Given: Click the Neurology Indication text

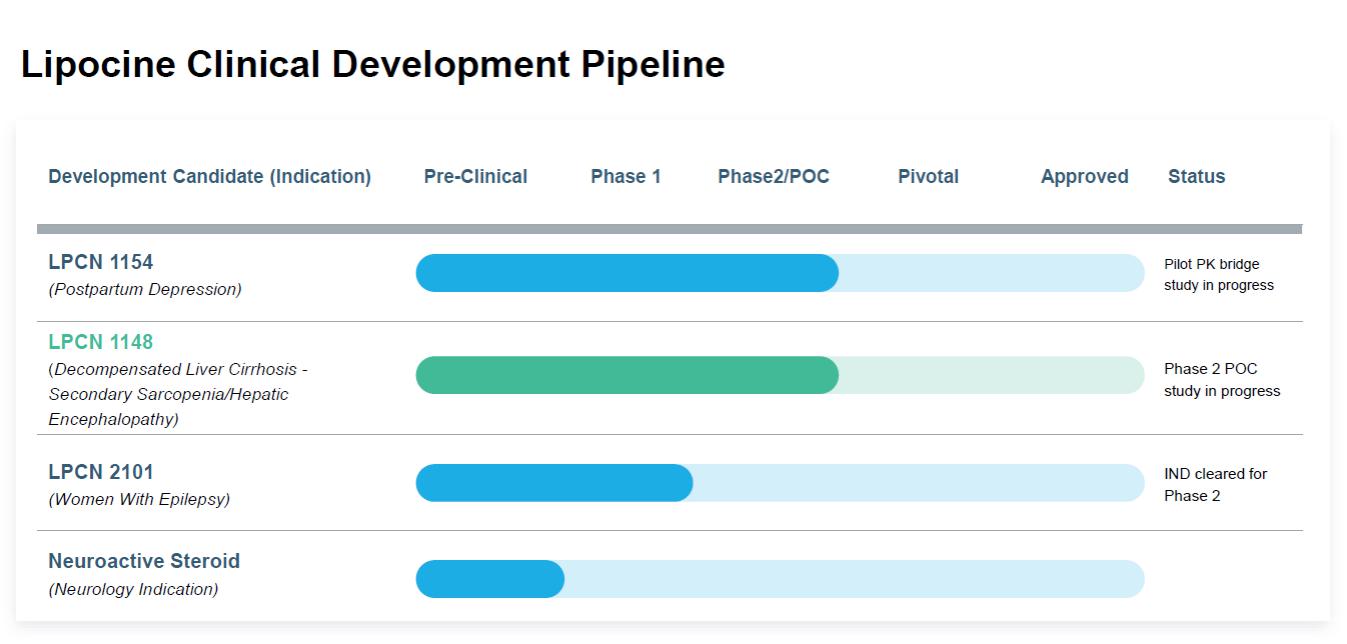Looking at the screenshot, I should click(133, 589).
